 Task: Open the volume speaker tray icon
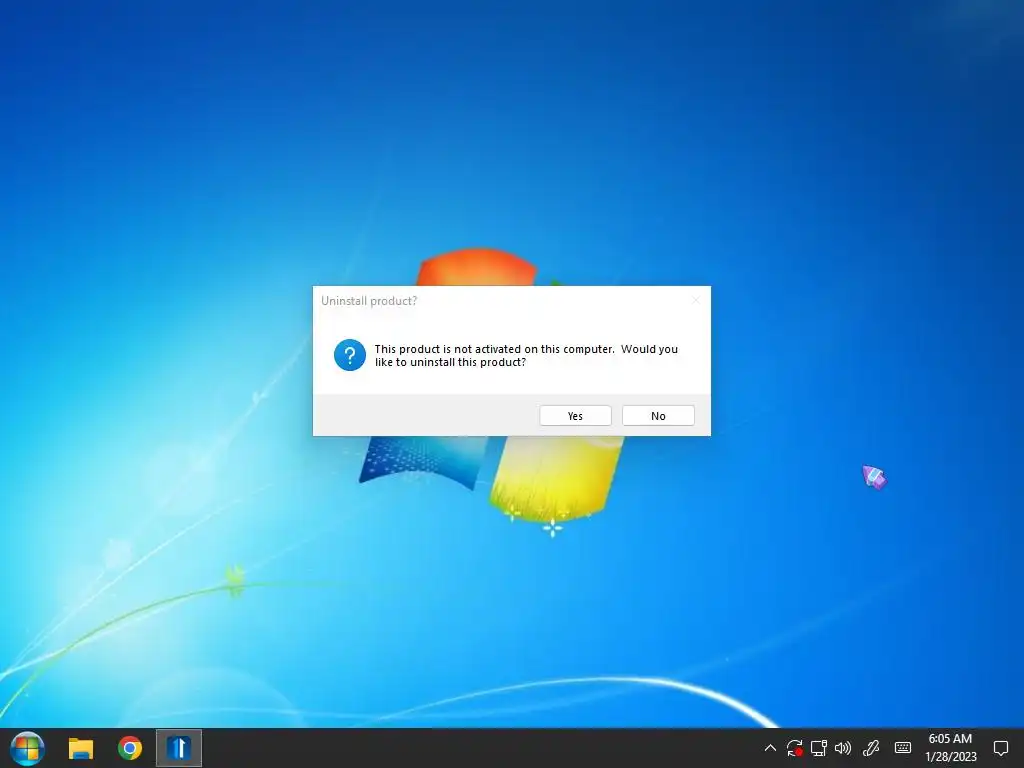click(843, 748)
